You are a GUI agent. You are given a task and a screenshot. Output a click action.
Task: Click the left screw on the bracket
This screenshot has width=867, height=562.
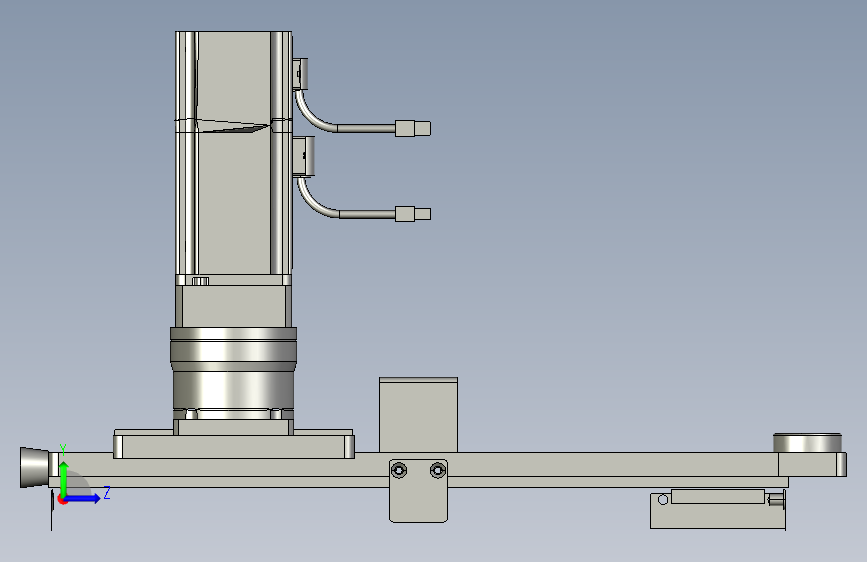399,471
